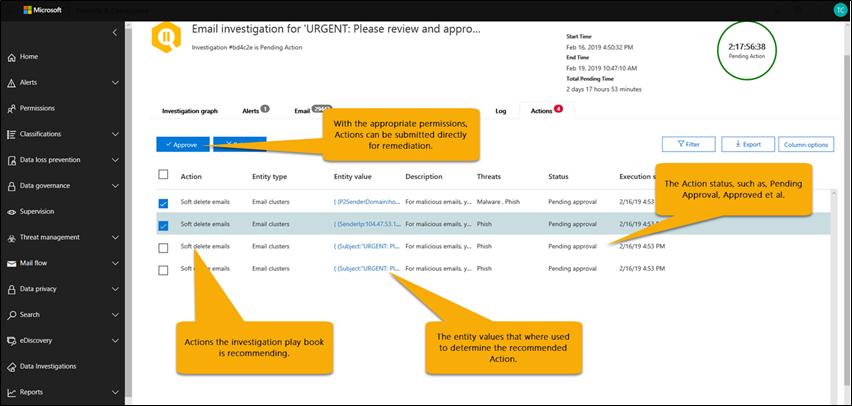This screenshot has height=406, width=852.
Task: Uncheck the first Soft delete emails row
Action: [164, 204]
